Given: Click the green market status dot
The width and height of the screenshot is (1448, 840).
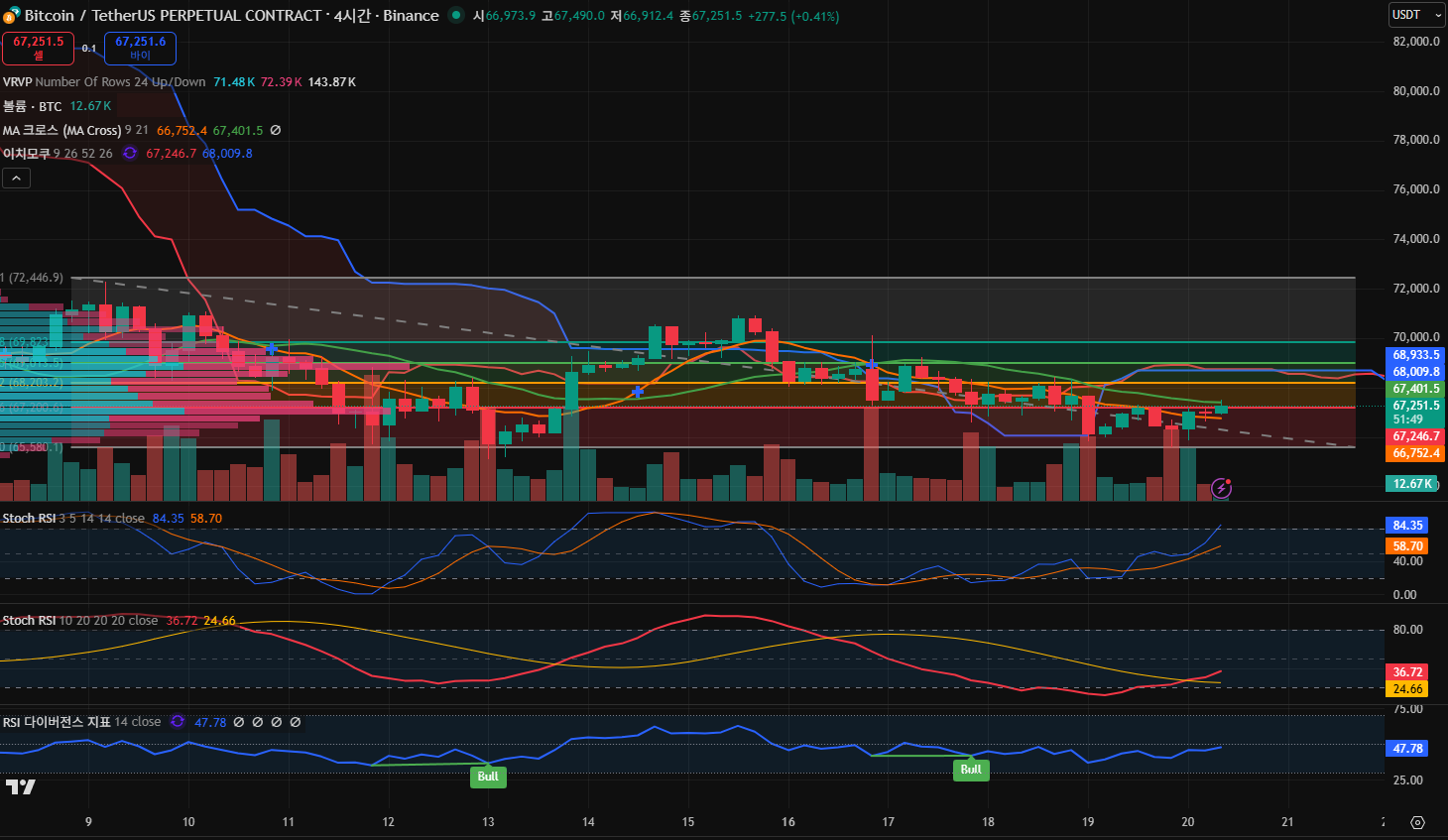Looking at the screenshot, I should click(x=455, y=15).
